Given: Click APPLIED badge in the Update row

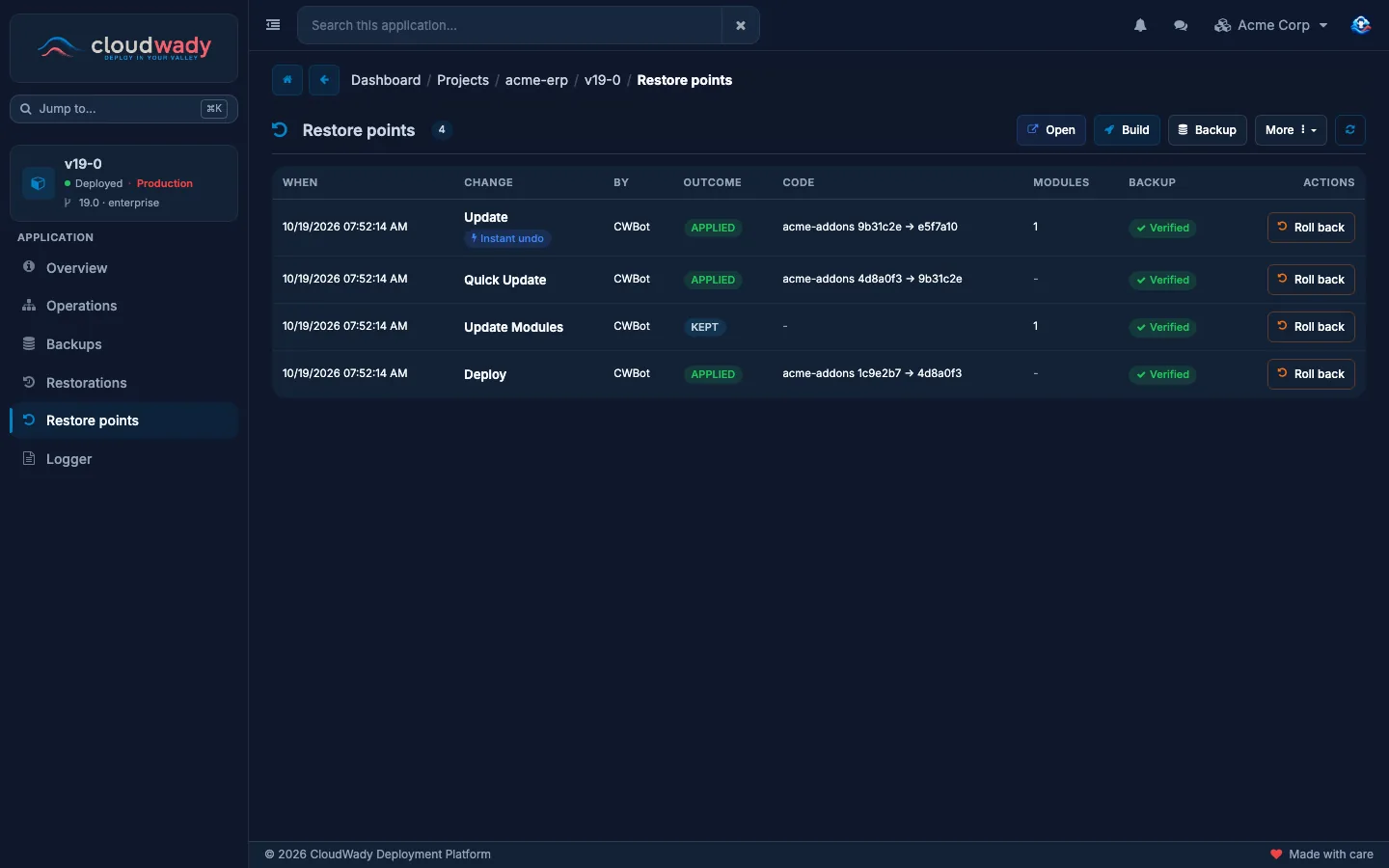Looking at the screenshot, I should pos(713,228).
